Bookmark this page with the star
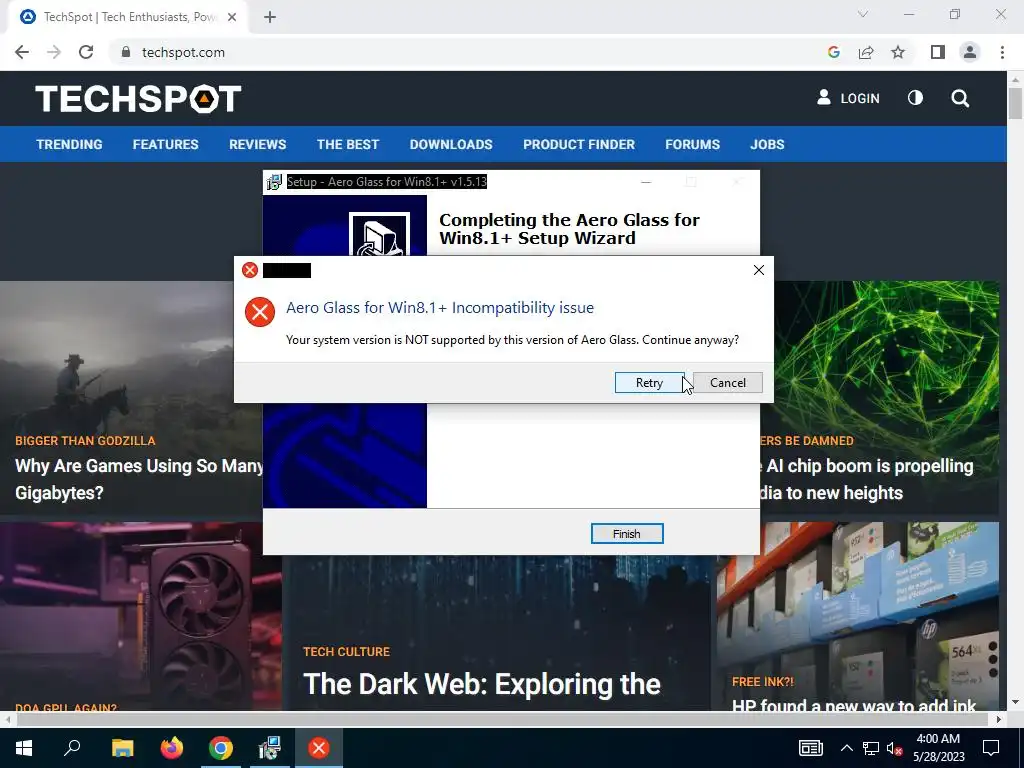The width and height of the screenshot is (1024, 768). tap(898, 52)
